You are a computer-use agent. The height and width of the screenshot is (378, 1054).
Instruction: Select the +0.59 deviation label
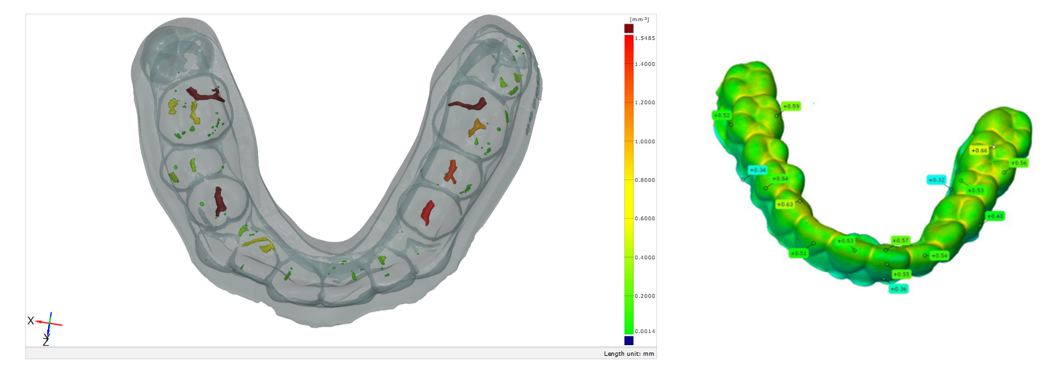pyautogui.click(x=793, y=106)
